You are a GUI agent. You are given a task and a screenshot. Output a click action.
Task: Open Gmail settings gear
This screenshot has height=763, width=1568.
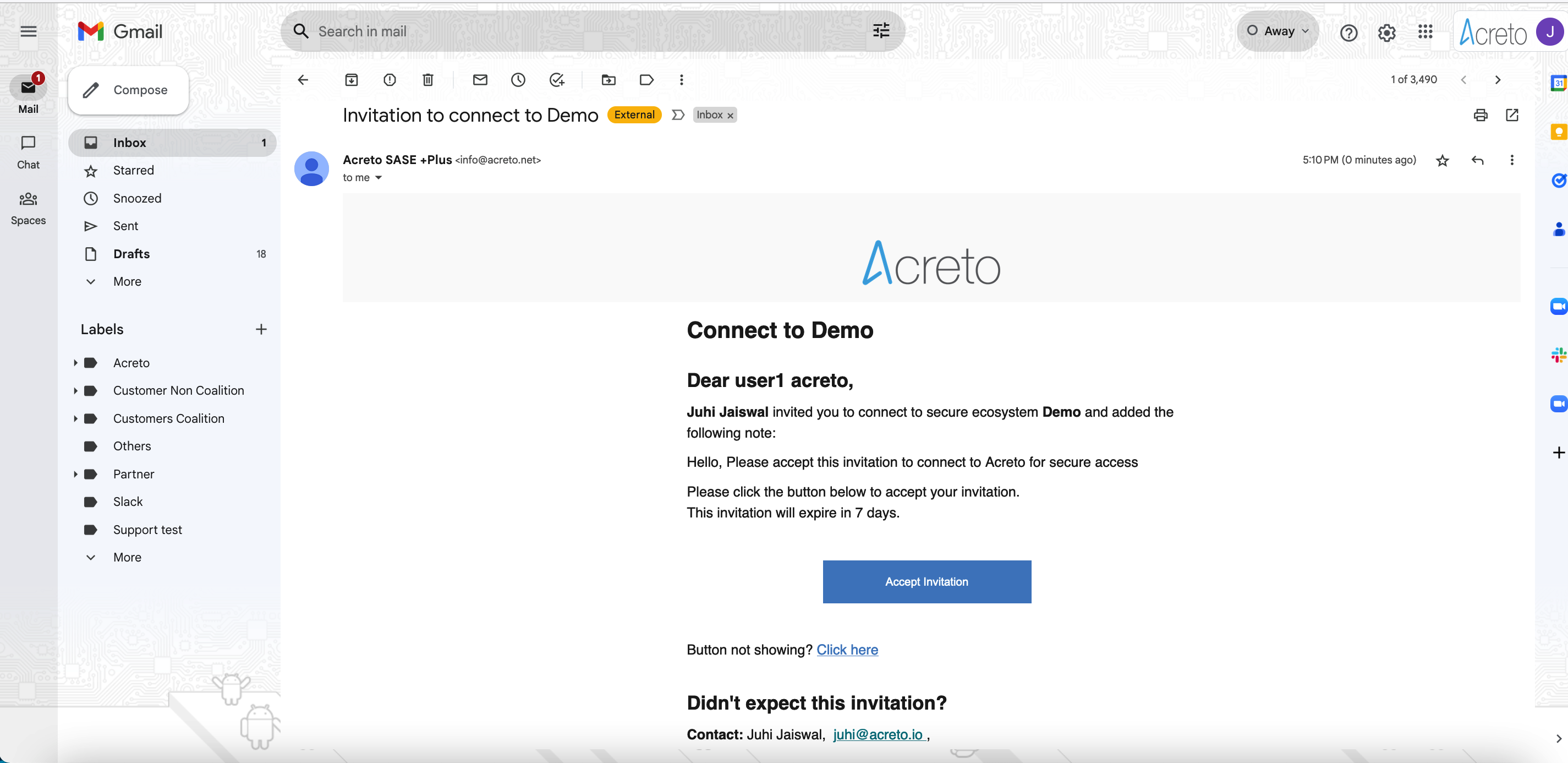pyautogui.click(x=1386, y=32)
